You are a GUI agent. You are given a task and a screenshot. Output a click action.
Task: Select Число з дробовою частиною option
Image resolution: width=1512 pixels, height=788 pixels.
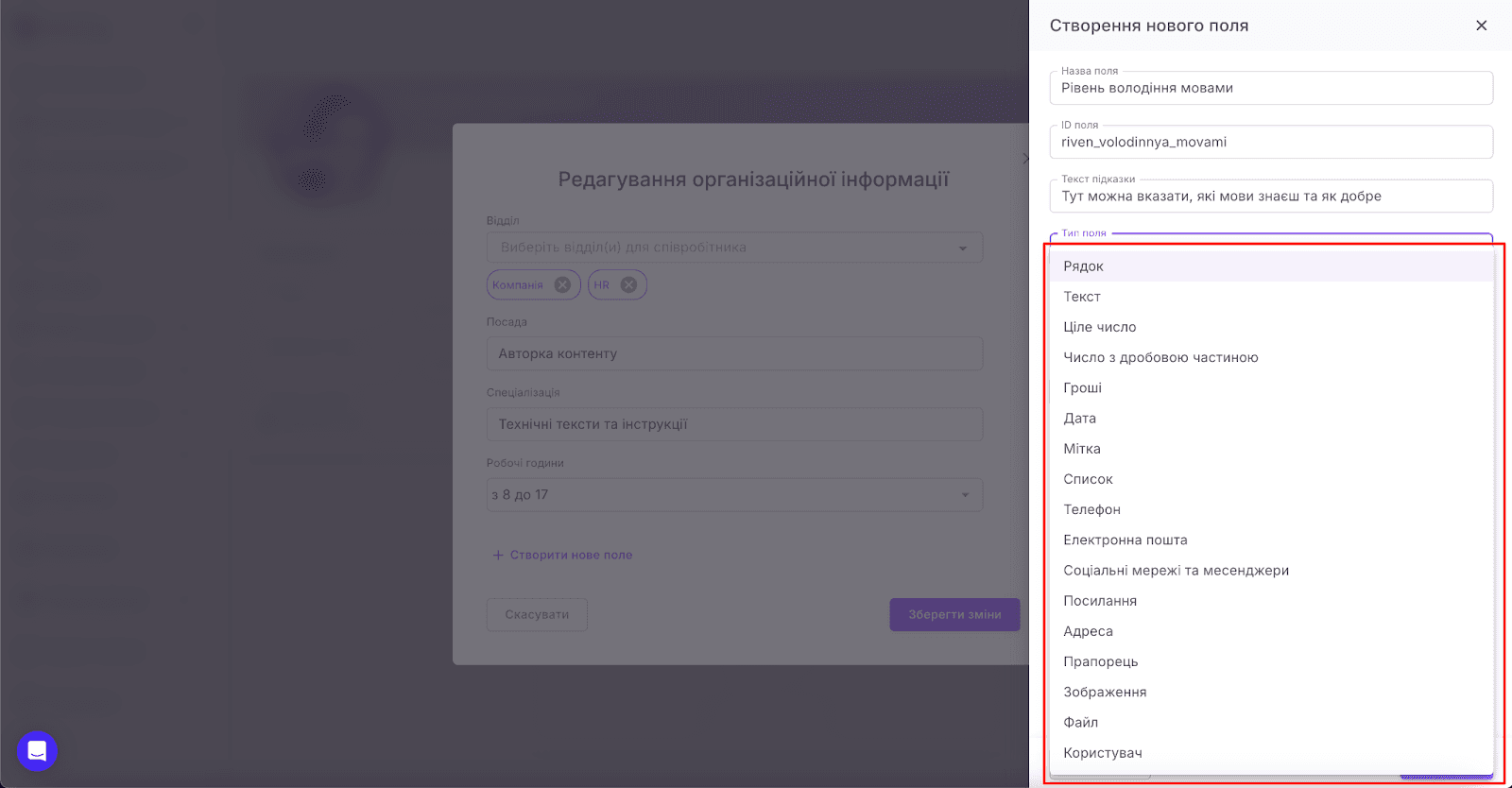point(1160,357)
